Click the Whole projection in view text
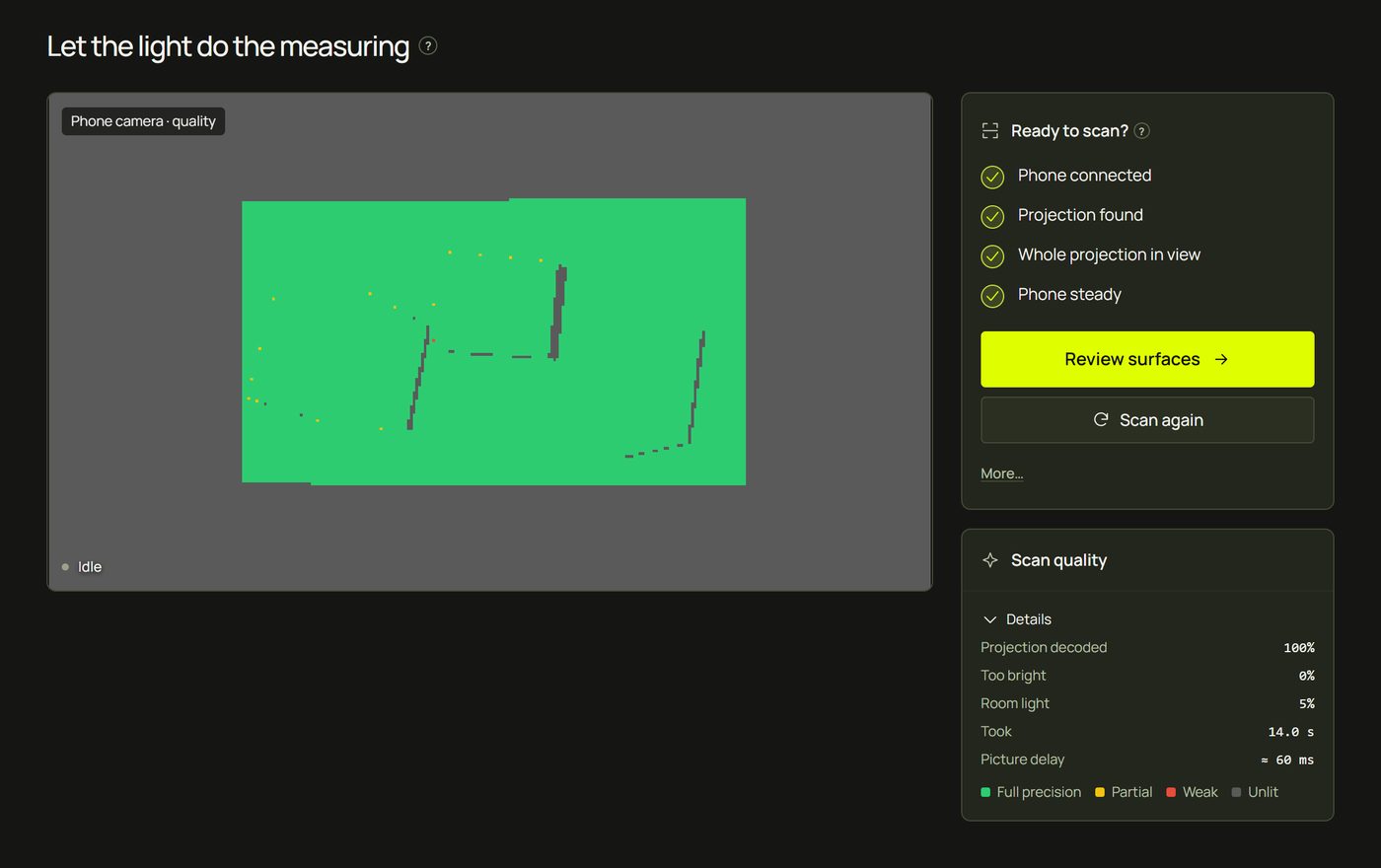Image resolution: width=1381 pixels, height=868 pixels. (x=1109, y=254)
